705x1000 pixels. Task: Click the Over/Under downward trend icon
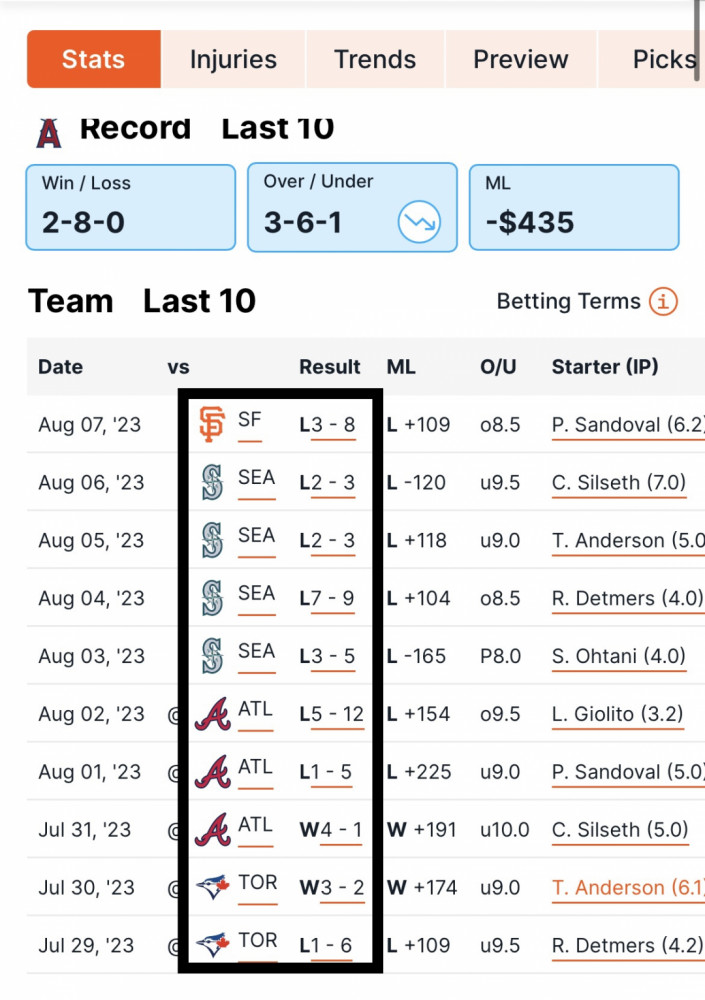[x=419, y=221]
